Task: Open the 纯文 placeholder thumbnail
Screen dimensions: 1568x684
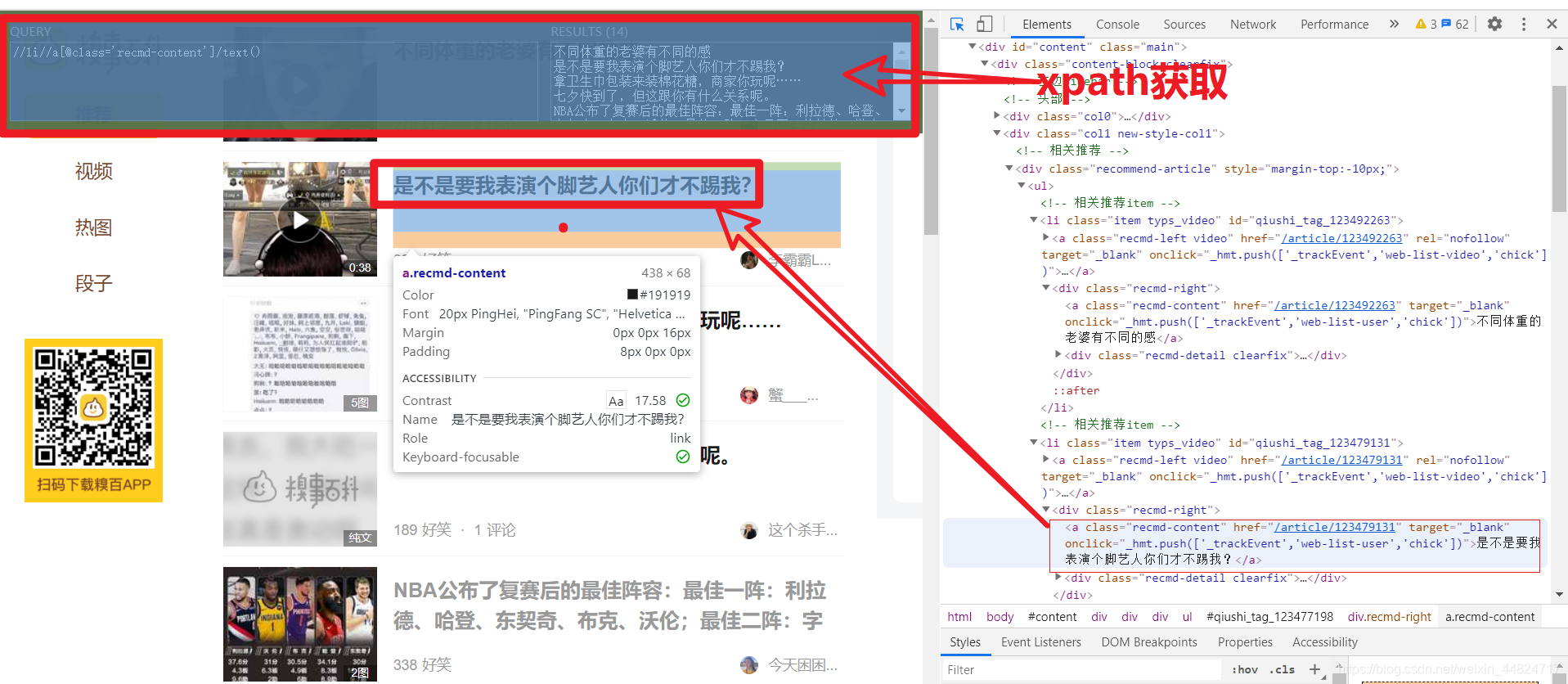Action: click(x=300, y=489)
